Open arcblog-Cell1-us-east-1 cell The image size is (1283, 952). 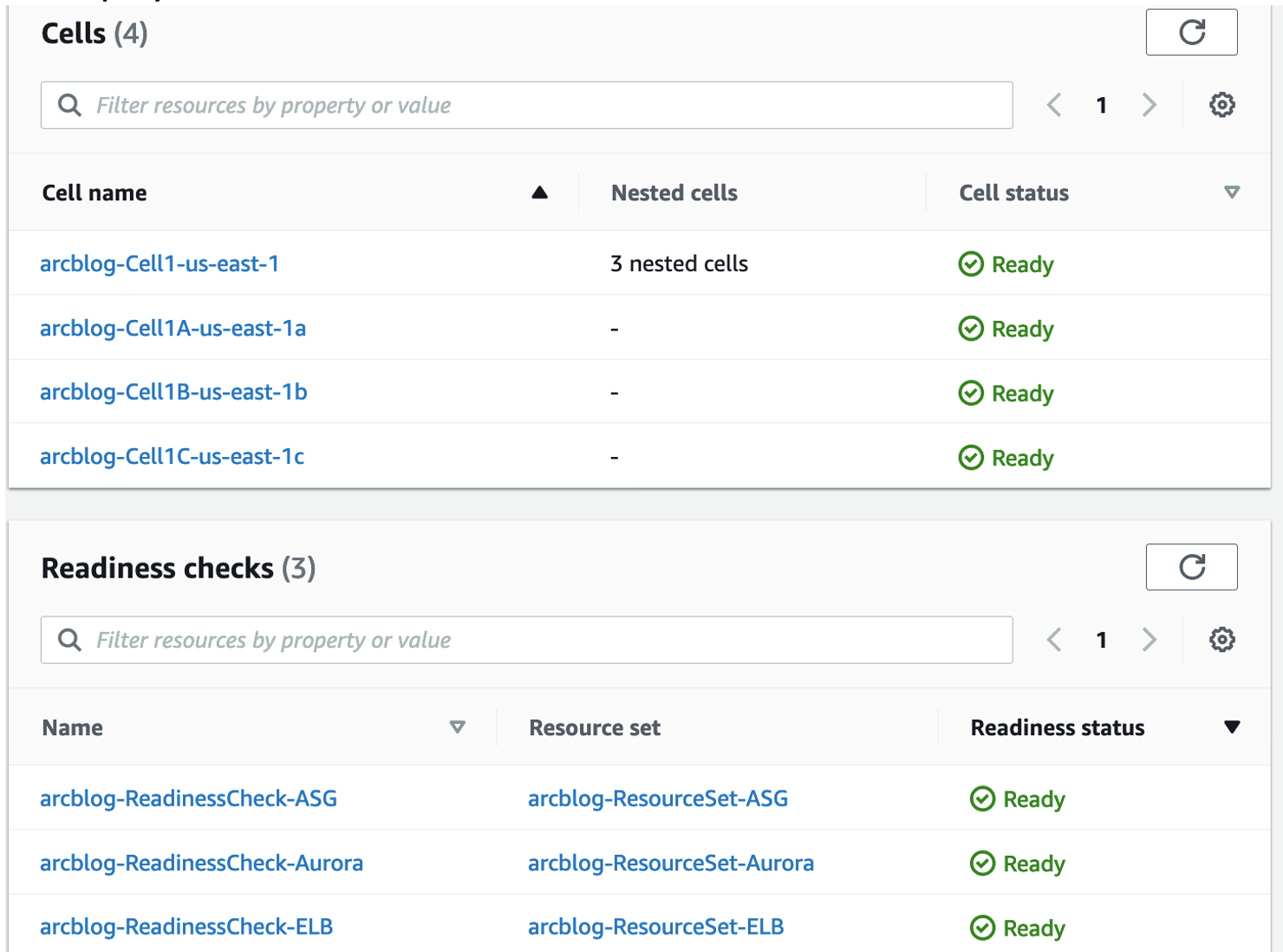(x=160, y=264)
